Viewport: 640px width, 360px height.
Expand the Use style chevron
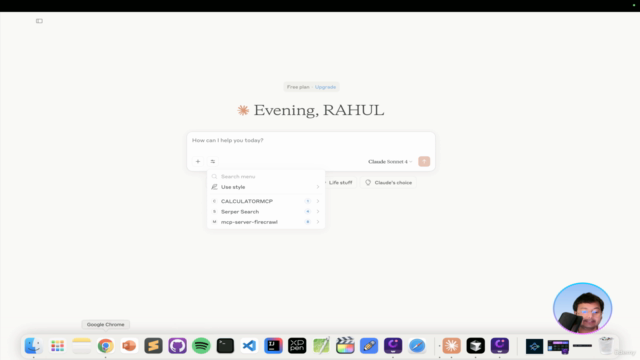(318, 187)
